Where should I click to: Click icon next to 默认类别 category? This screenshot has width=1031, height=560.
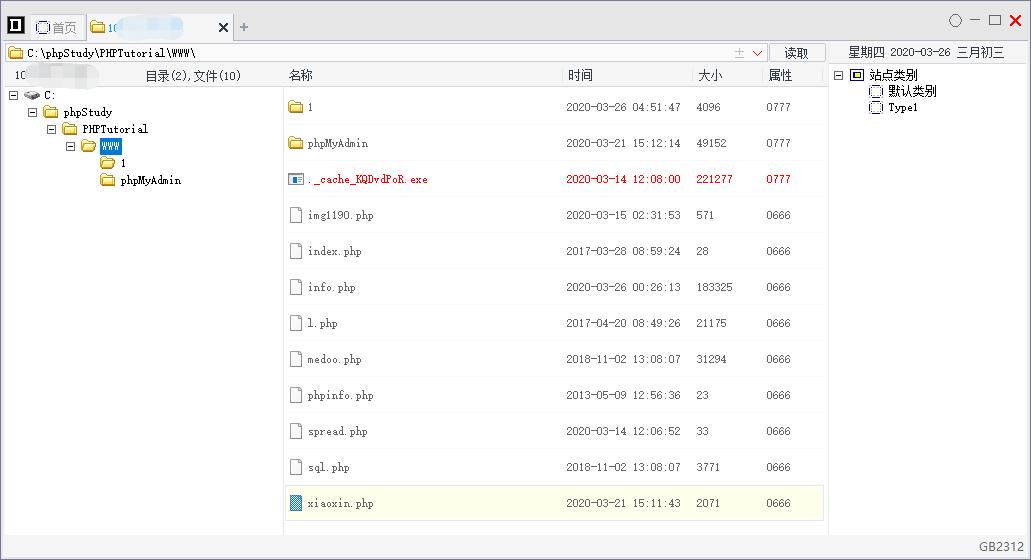pos(876,91)
